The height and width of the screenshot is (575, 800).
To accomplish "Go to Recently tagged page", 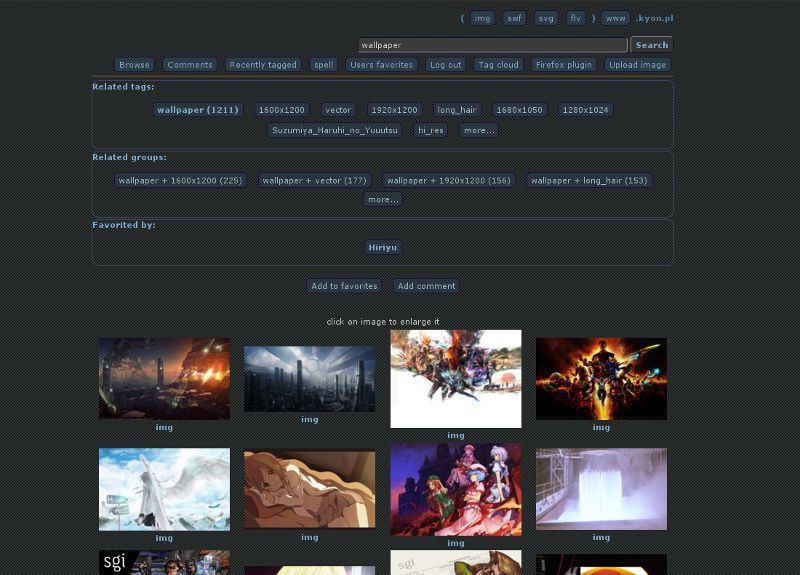I will 263,65.
